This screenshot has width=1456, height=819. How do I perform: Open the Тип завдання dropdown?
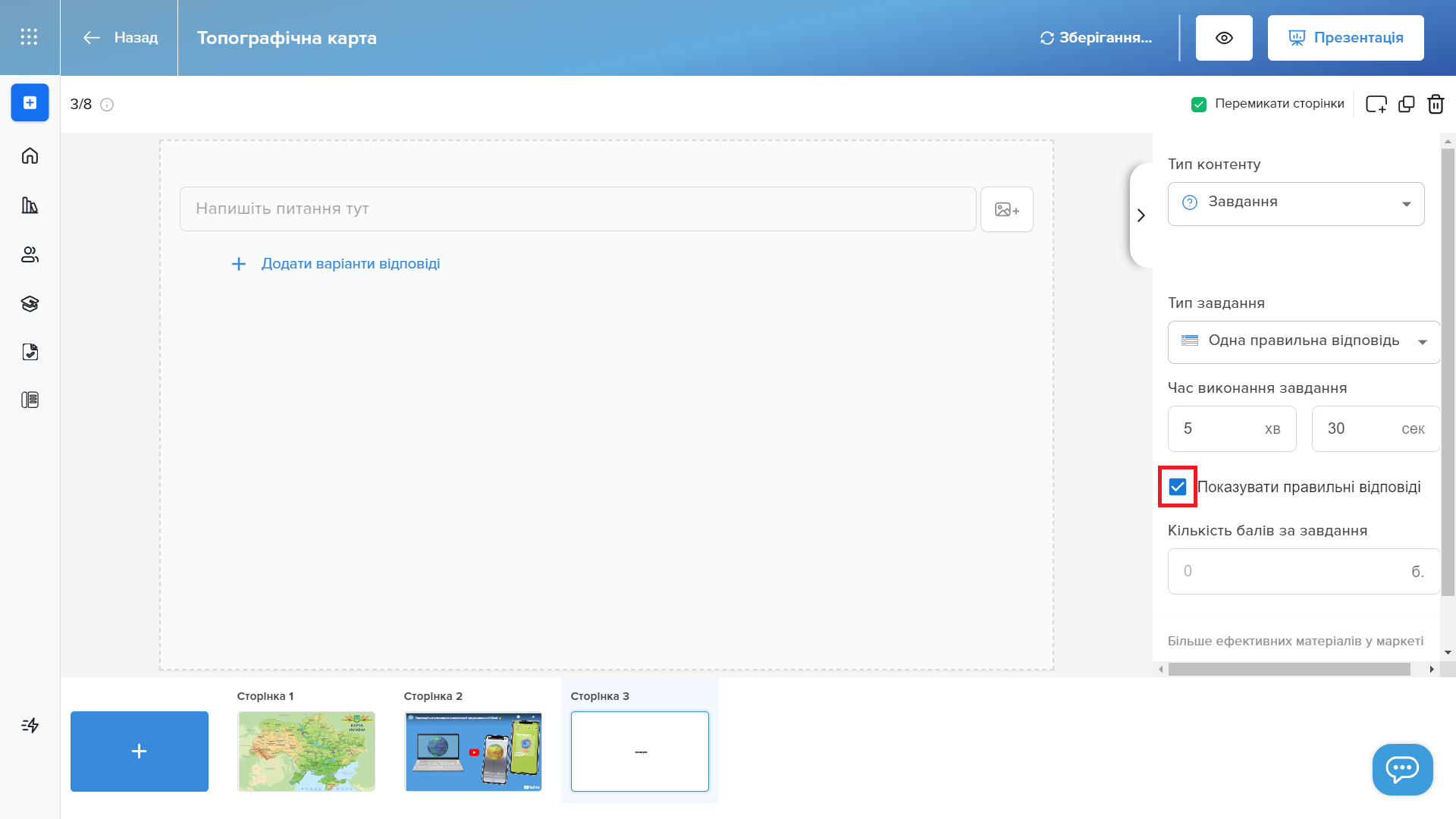(x=1303, y=341)
